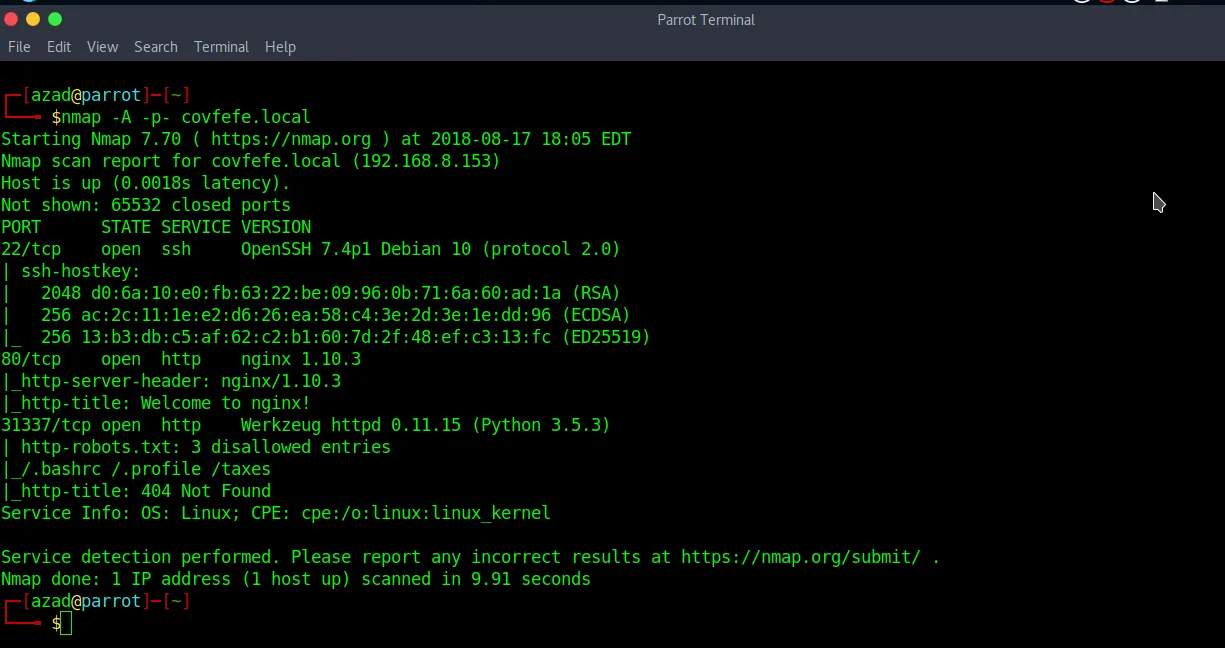Viewport: 1225px width, 648px height.
Task: Click the OpenSSH 7.4p1 Debian 10 version
Action: tap(356, 249)
